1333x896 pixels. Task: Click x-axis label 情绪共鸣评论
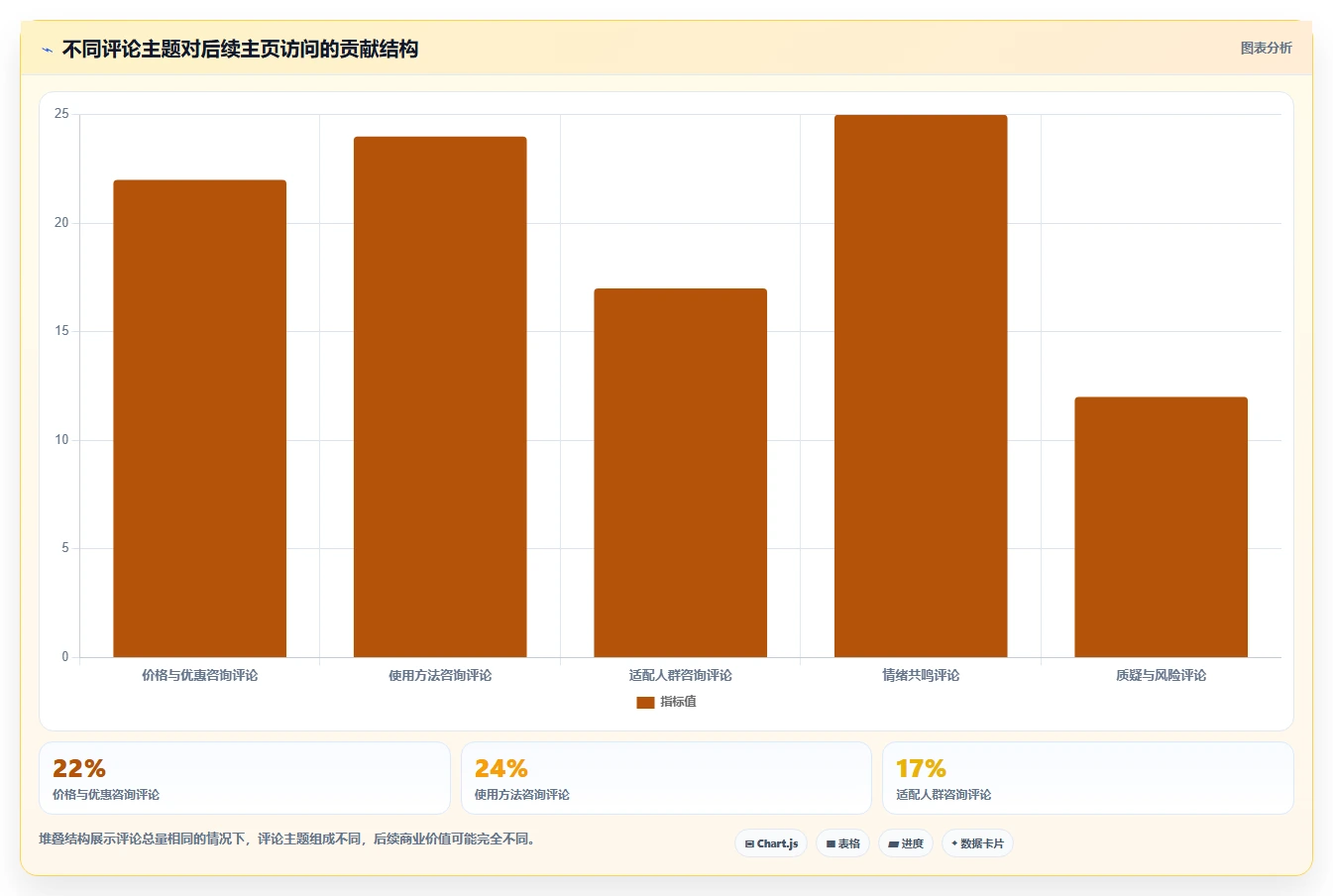pyautogui.click(x=921, y=675)
